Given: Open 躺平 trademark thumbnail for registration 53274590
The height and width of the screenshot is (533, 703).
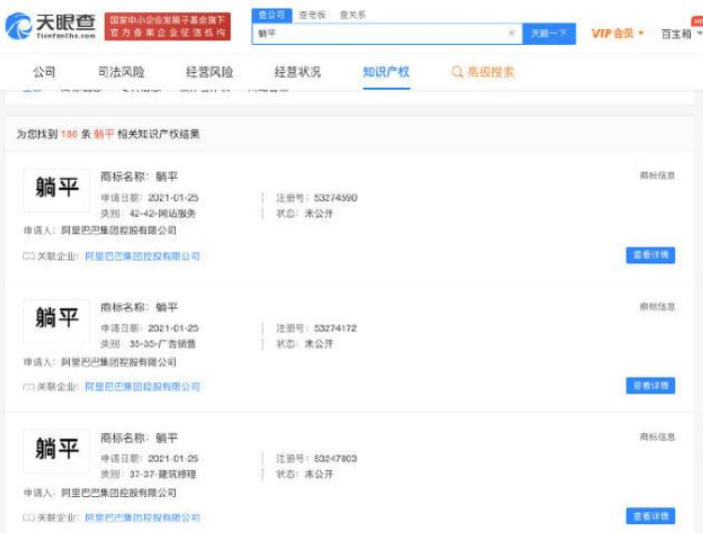Looking at the screenshot, I should click(56, 190).
